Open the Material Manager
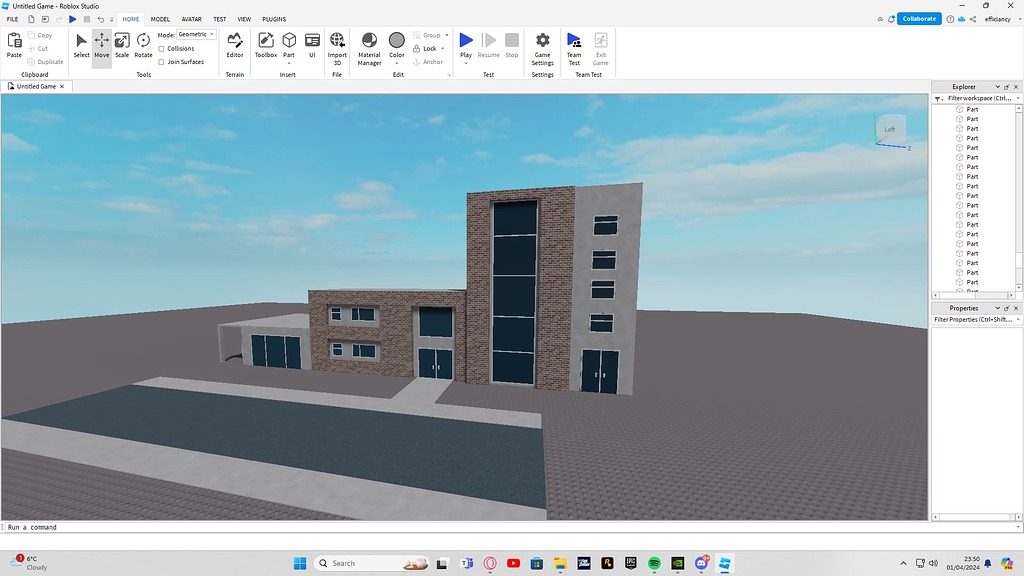 [369, 48]
